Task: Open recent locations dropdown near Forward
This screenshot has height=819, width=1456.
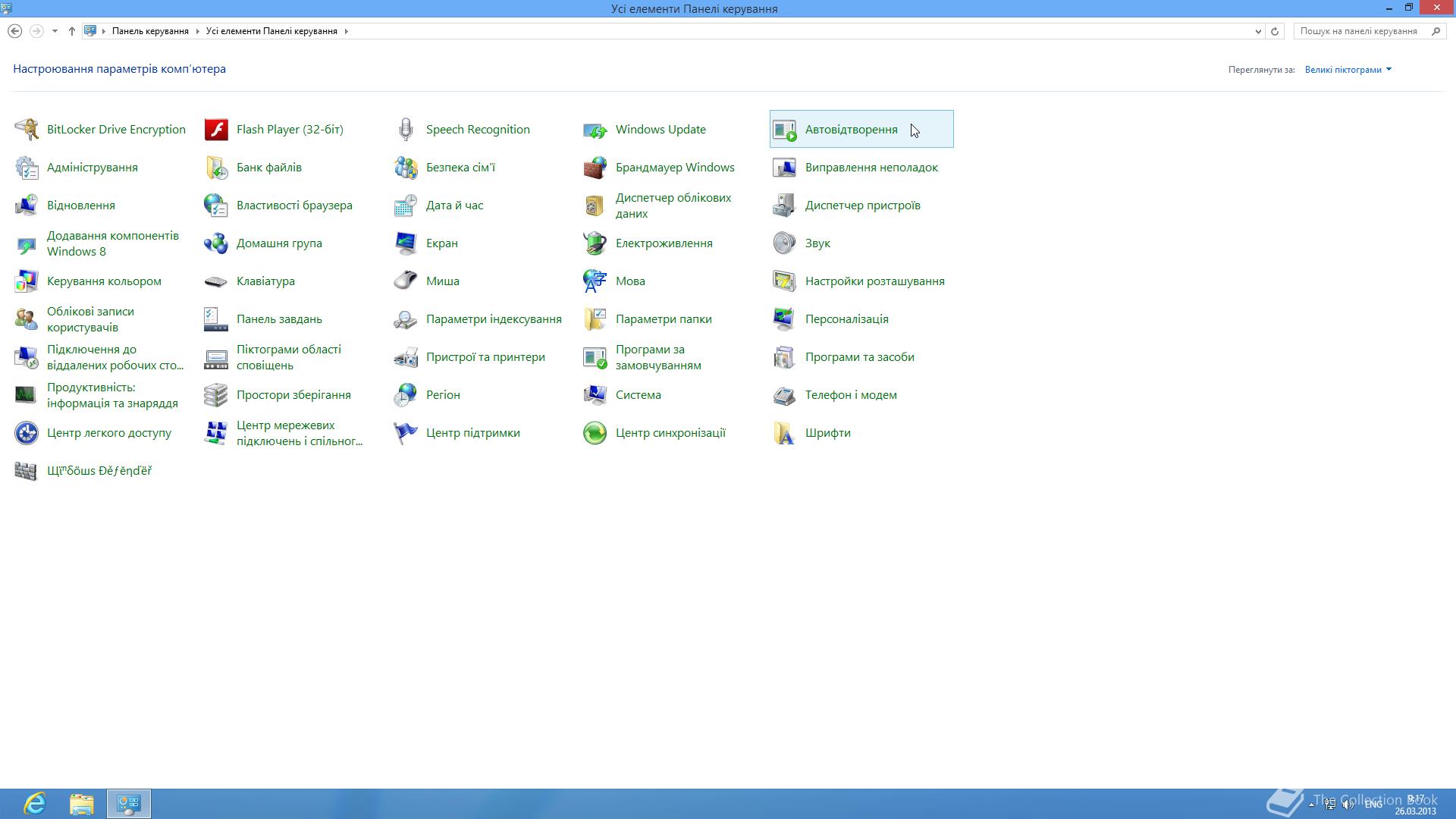Action: click(55, 31)
